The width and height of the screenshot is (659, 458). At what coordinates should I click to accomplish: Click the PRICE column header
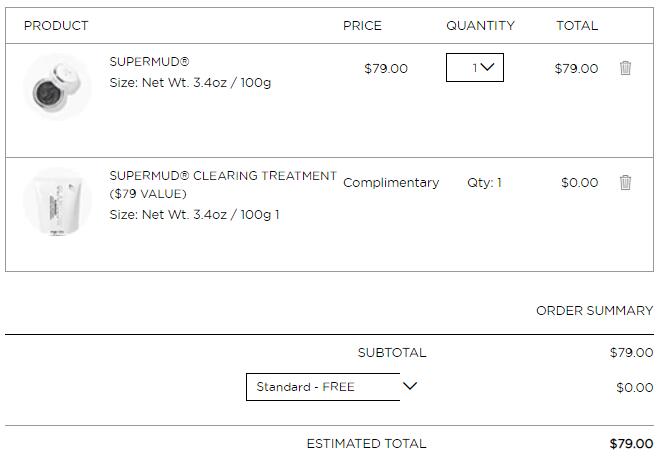click(x=362, y=25)
